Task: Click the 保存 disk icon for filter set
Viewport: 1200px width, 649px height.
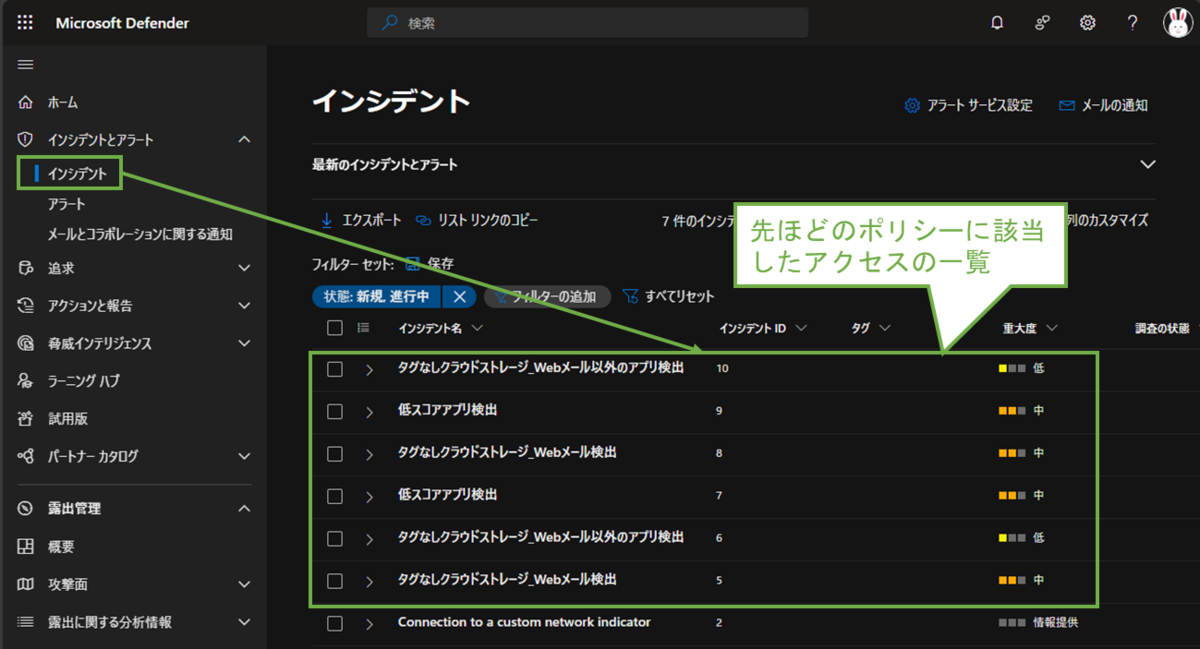Action: [x=412, y=264]
